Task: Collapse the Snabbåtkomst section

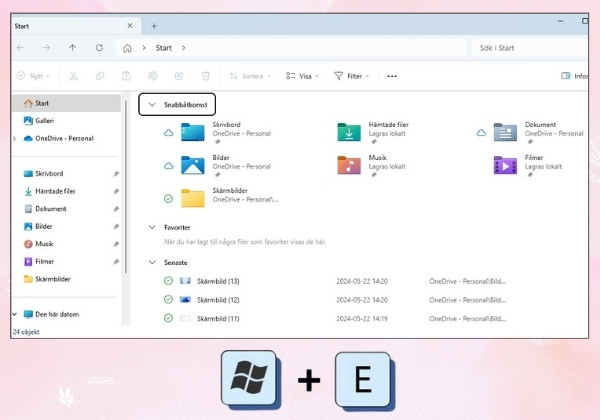Action: click(x=152, y=104)
